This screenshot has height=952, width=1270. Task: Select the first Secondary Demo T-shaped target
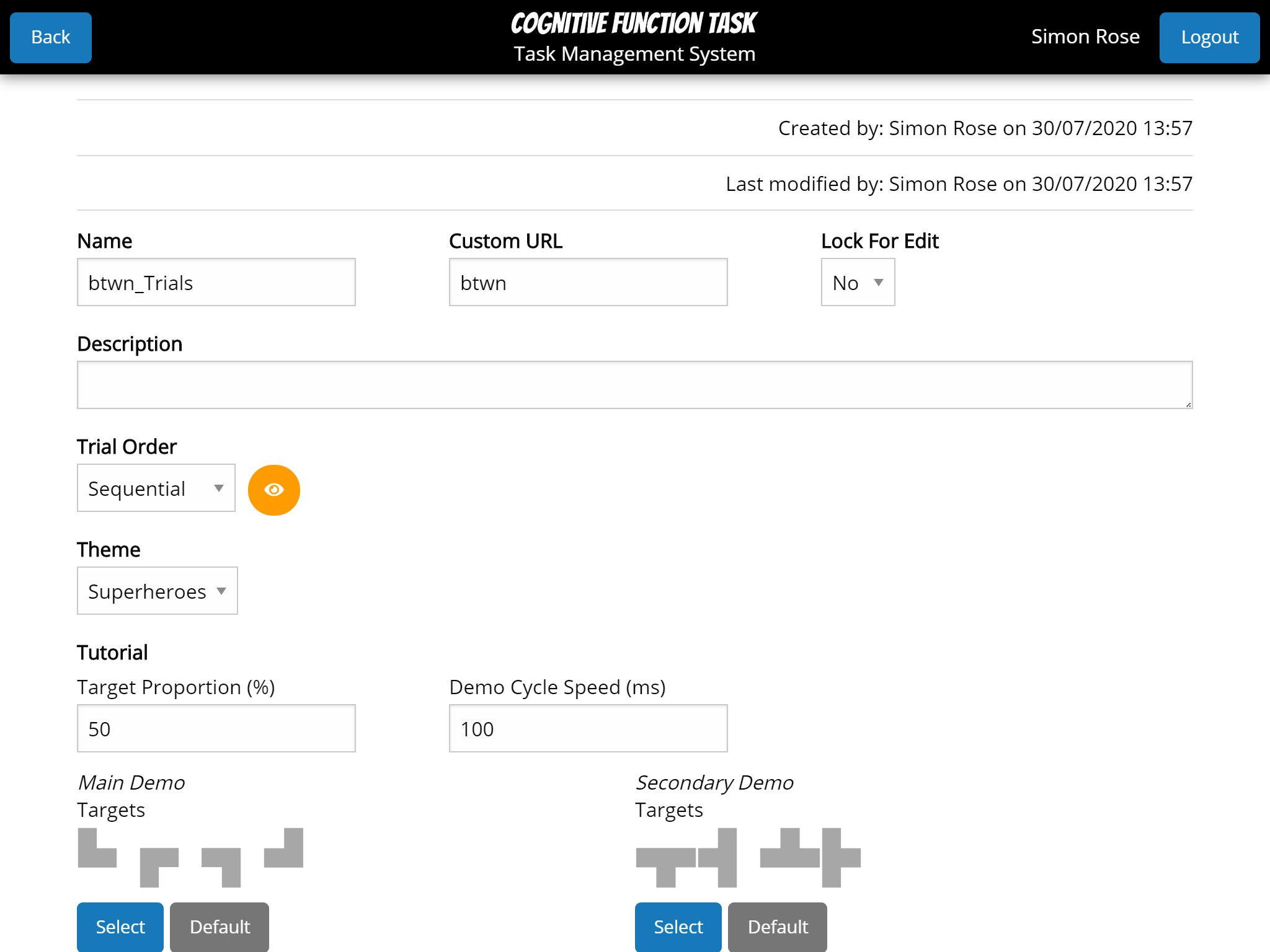coord(665,868)
